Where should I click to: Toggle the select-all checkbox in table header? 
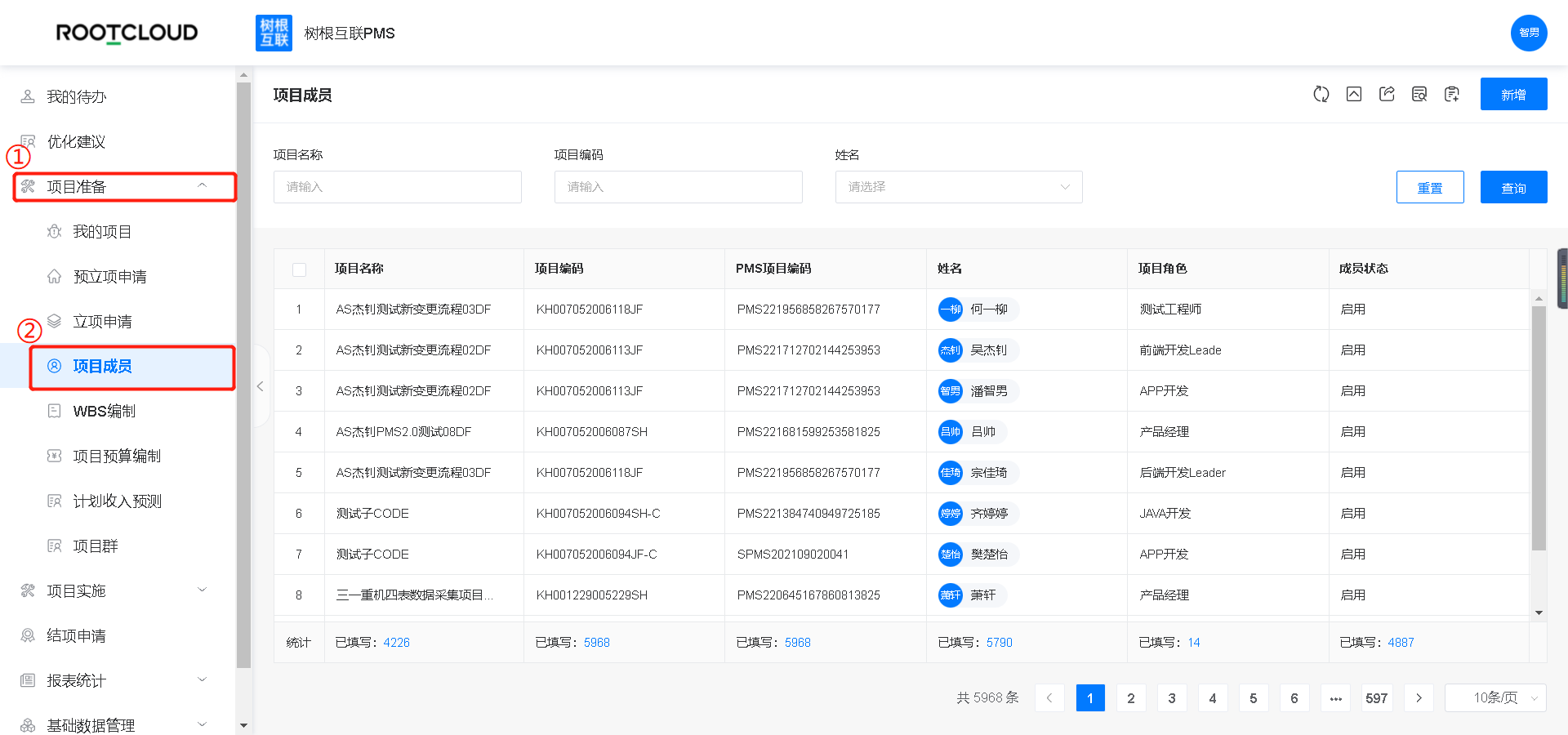tap(300, 269)
